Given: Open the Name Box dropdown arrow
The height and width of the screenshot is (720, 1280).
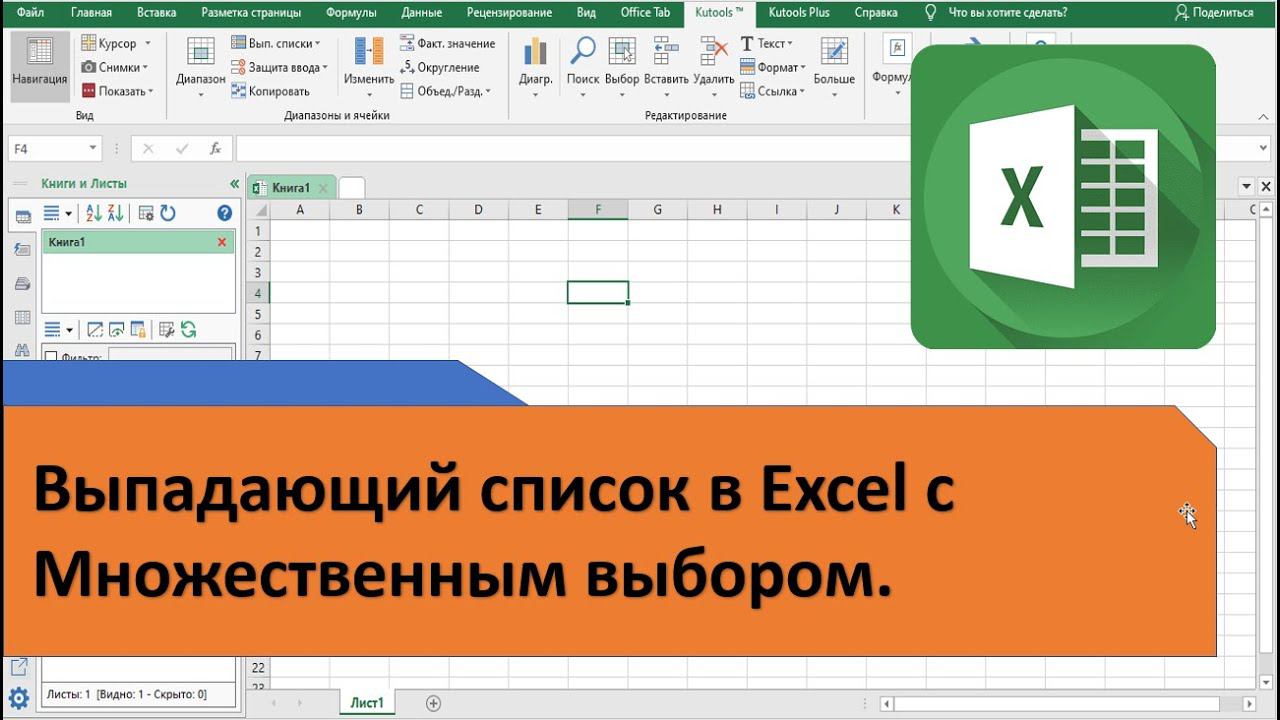Looking at the screenshot, I should (93, 148).
